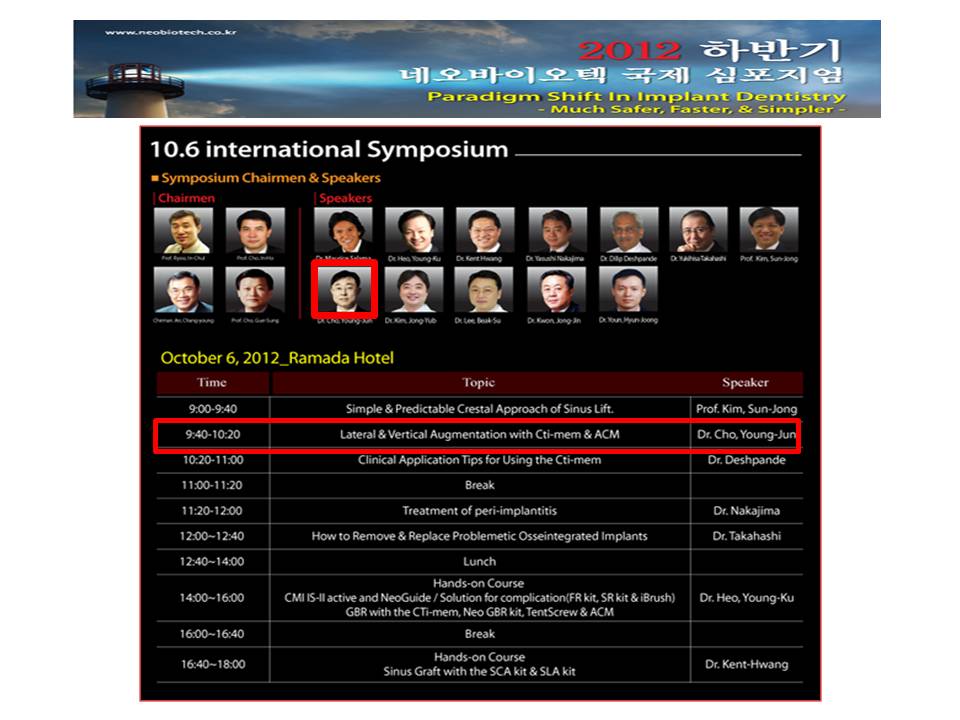
Task: Select the 12:40~14:00 Lunch row
Action: (x=479, y=561)
